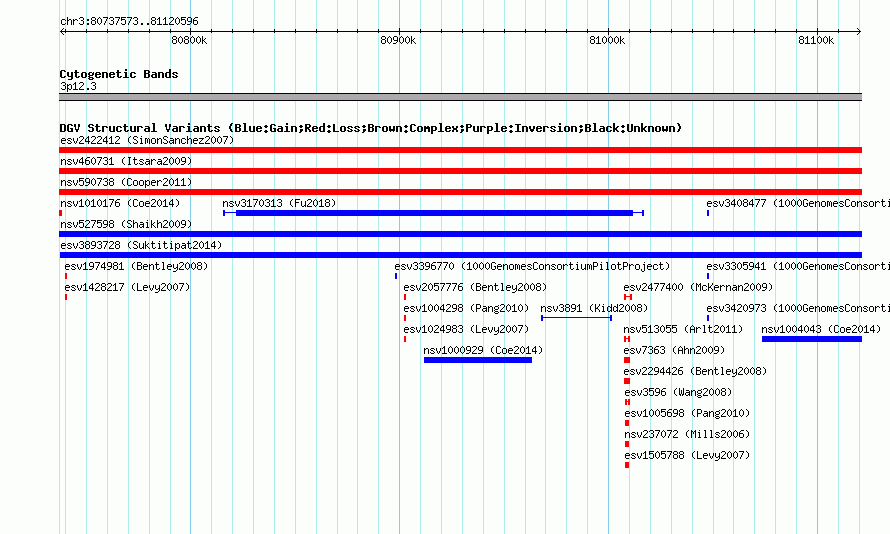
Task: Open the nsv1004043 (Coe2014) label
Action: coord(821,329)
